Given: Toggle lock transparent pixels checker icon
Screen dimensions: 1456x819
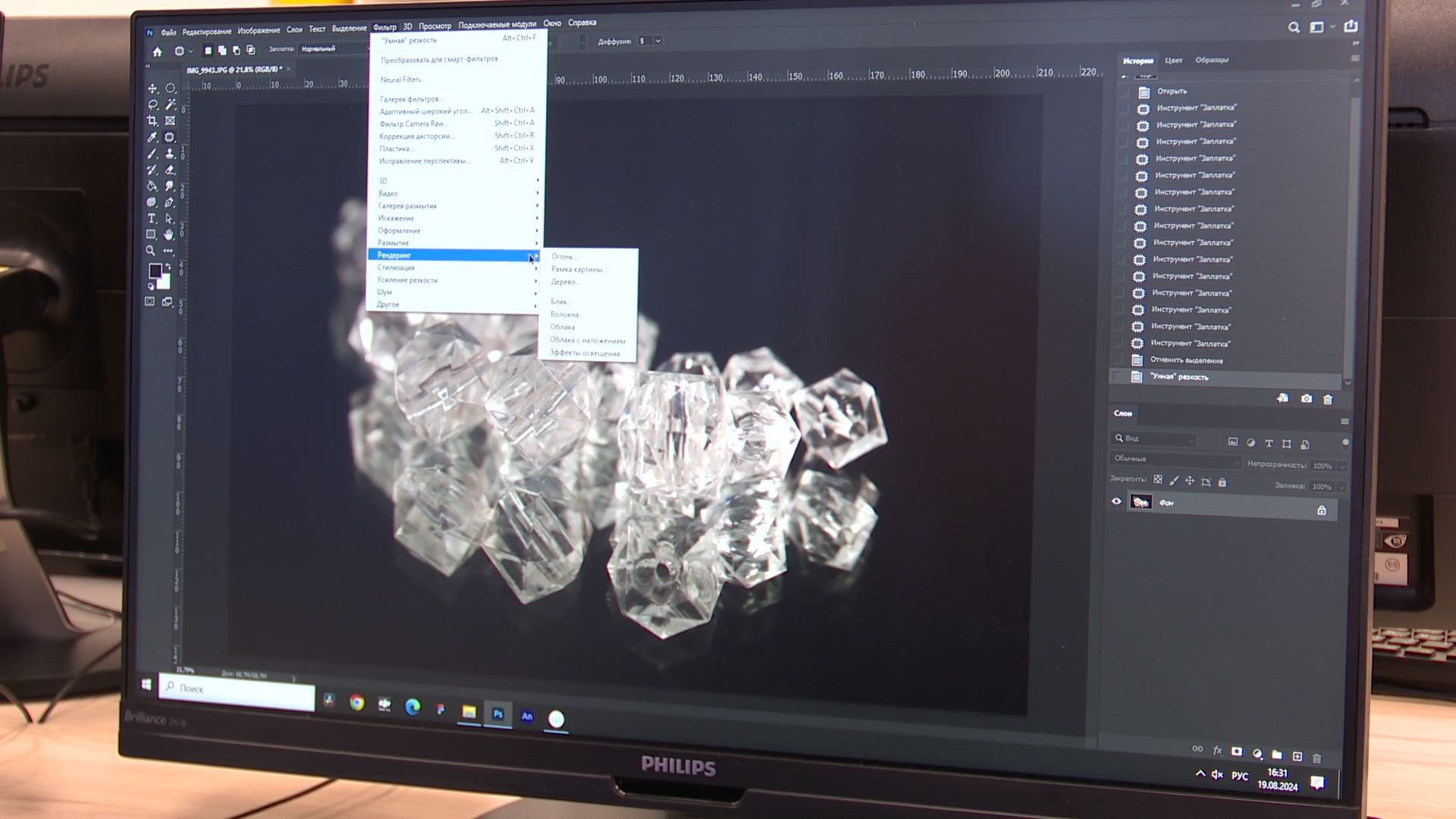Looking at the screenshot, I should (1158, 480).
